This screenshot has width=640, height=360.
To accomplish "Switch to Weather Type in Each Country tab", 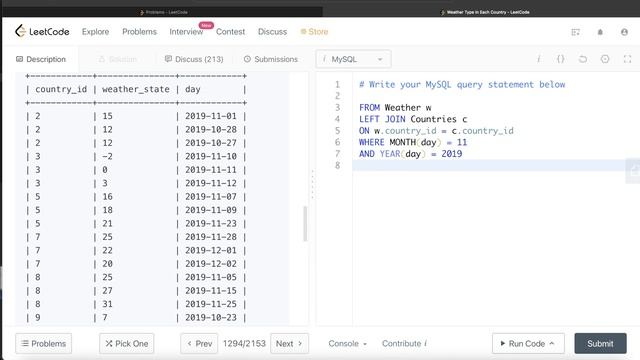I will pos(485,12).
